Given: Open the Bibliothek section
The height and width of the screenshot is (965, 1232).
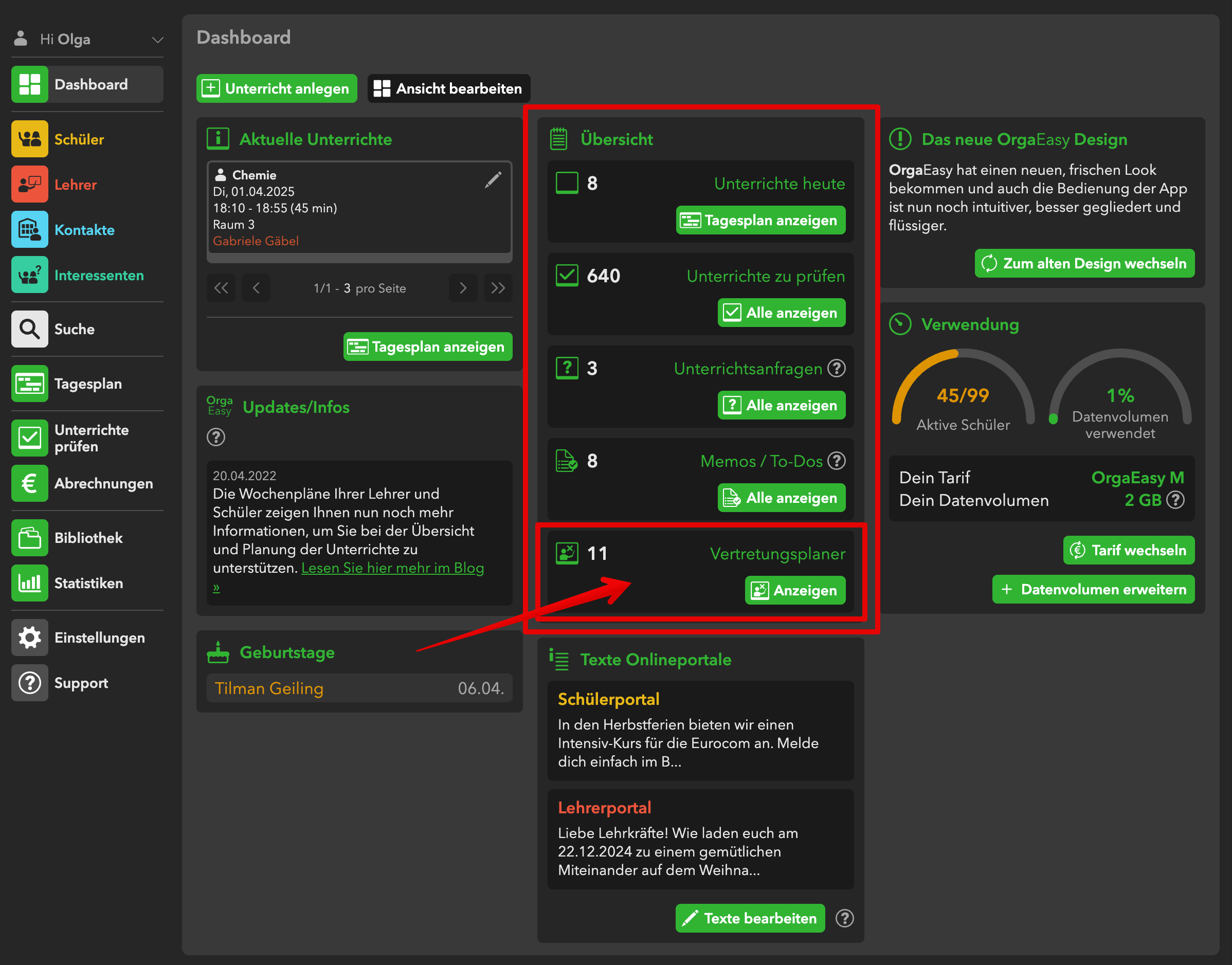Looking at the screenshot, I should (x=87, y=537).
